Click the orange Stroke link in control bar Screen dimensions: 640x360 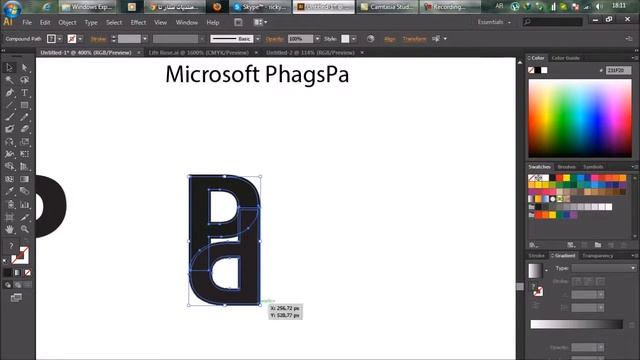pyautogui.click(x=98, y=39)
